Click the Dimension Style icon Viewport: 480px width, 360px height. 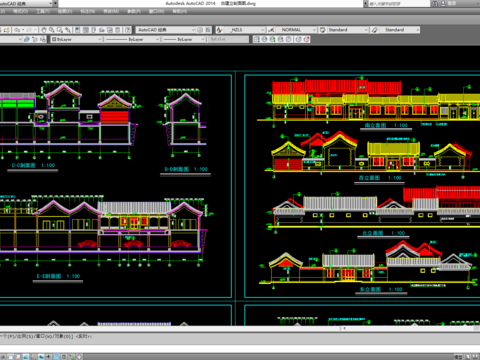point(271,30)
